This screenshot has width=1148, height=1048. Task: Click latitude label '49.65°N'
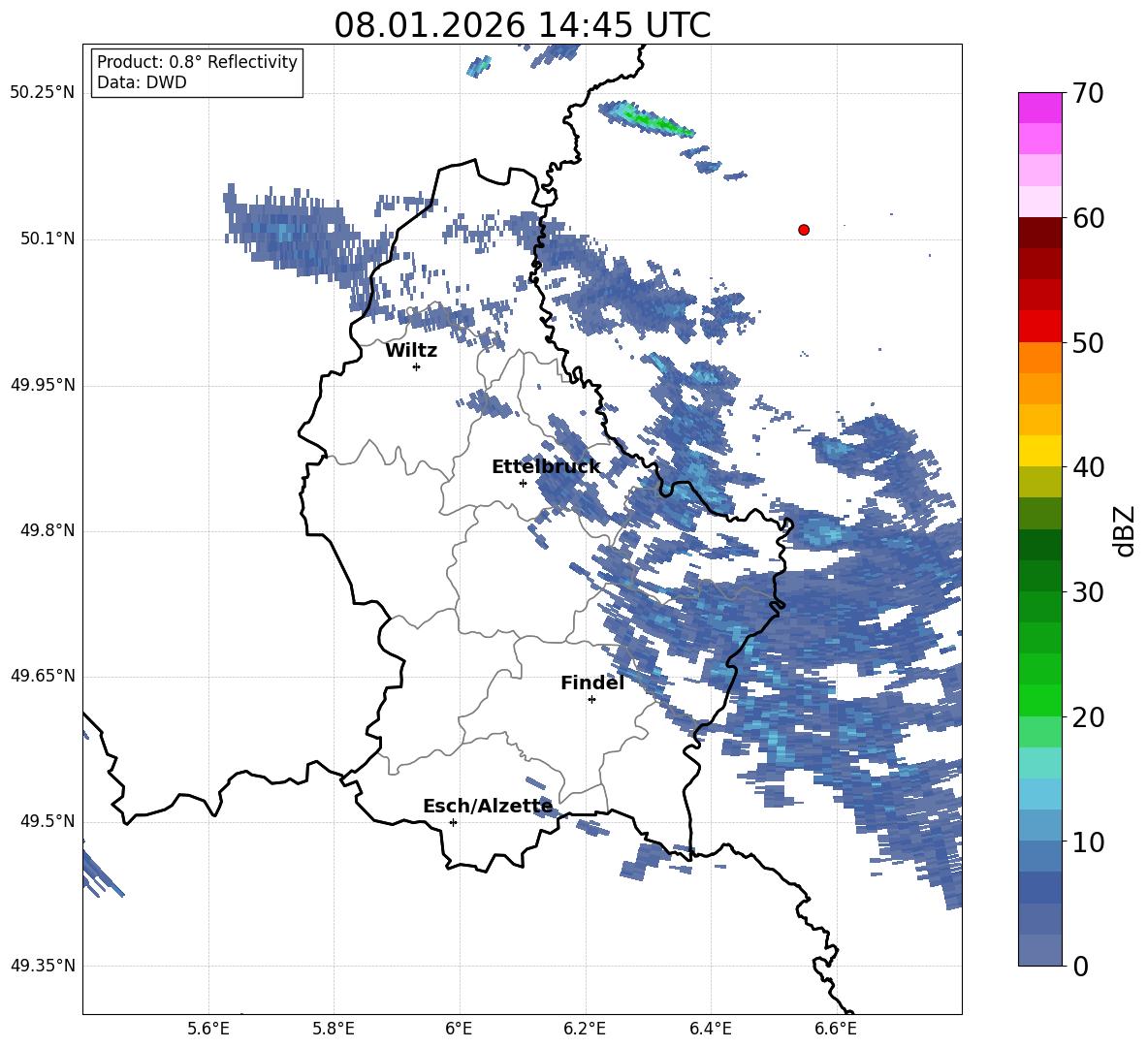(43, 675)
